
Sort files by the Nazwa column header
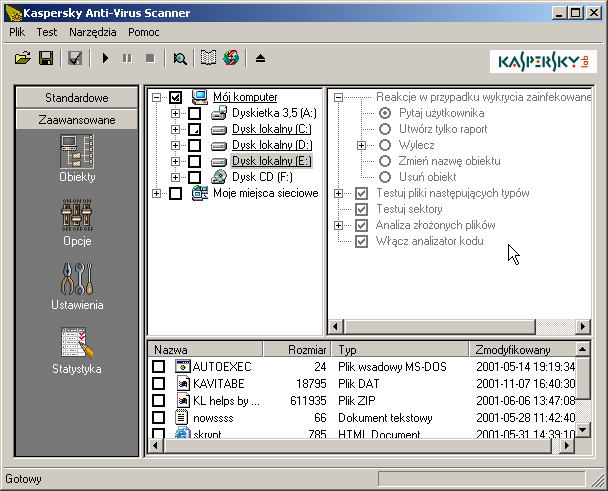pyautogui.click(x=206, y=349)
